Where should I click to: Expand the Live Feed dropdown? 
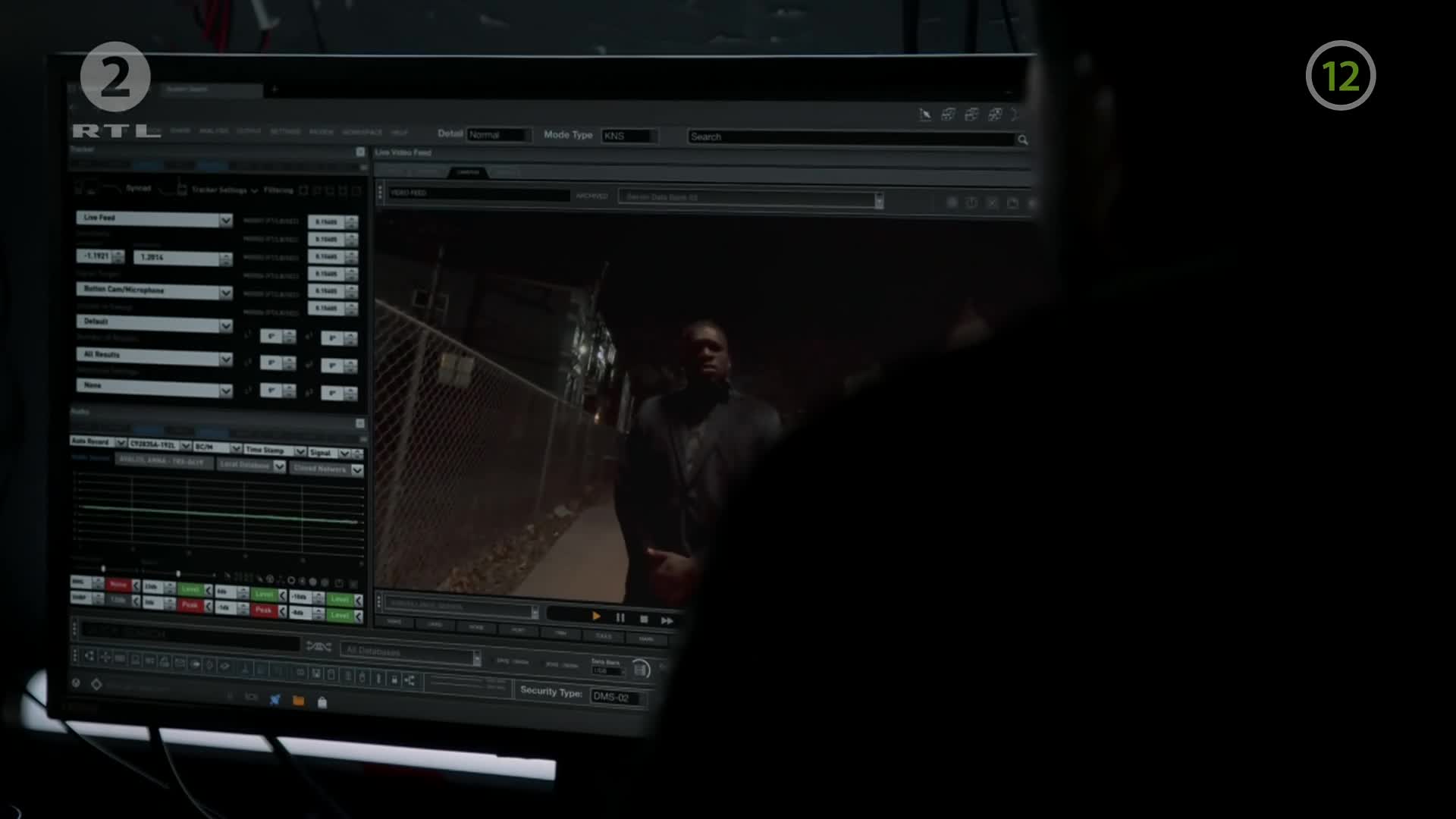coord(225,220)
